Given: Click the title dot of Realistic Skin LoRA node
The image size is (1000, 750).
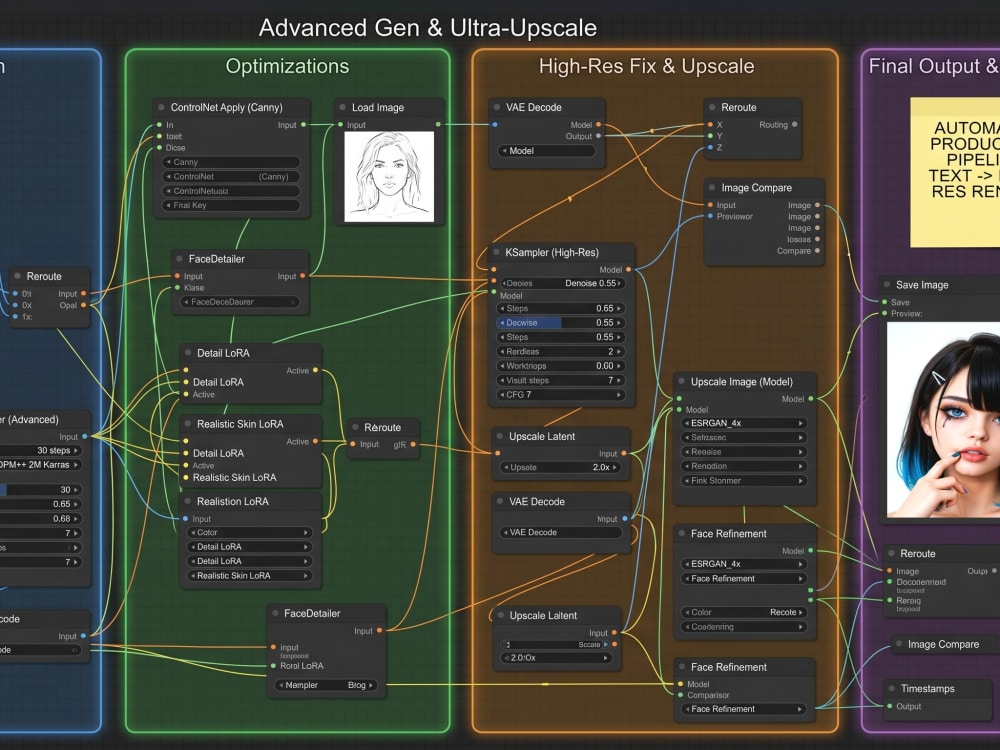Looking at the screenshot, I should [x=188, y=424].
